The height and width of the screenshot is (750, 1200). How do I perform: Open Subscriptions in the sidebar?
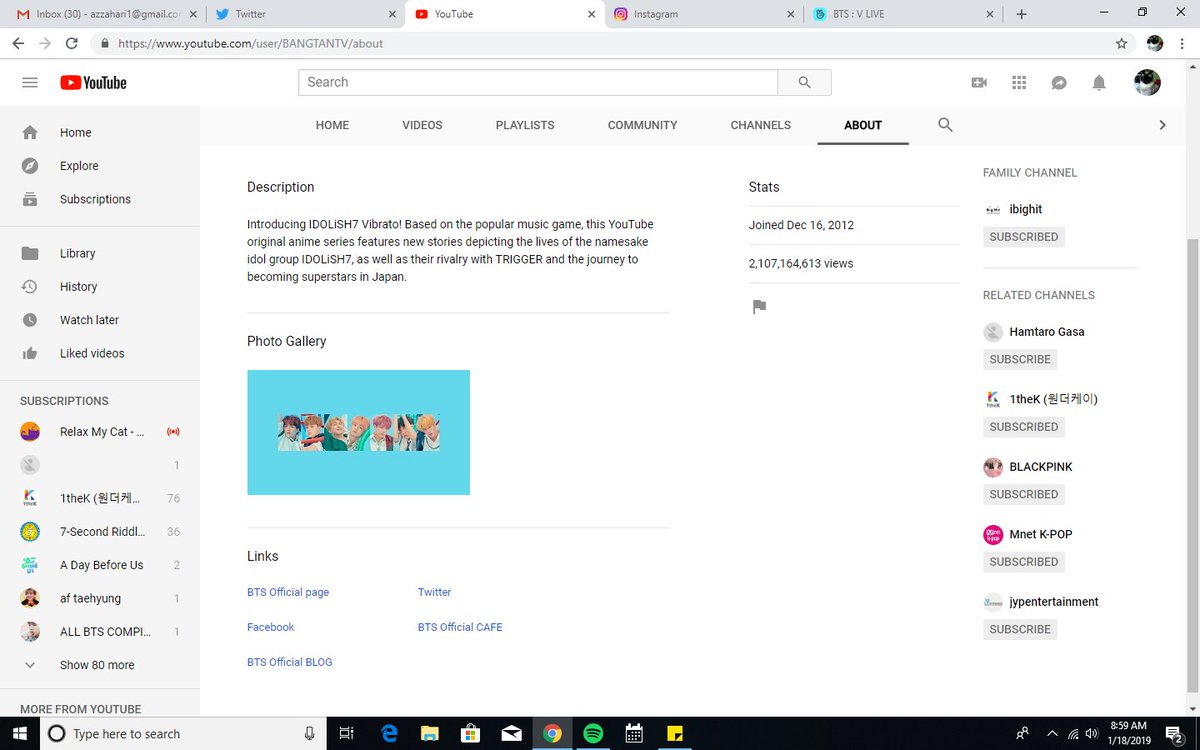click(x=100, y=199)
